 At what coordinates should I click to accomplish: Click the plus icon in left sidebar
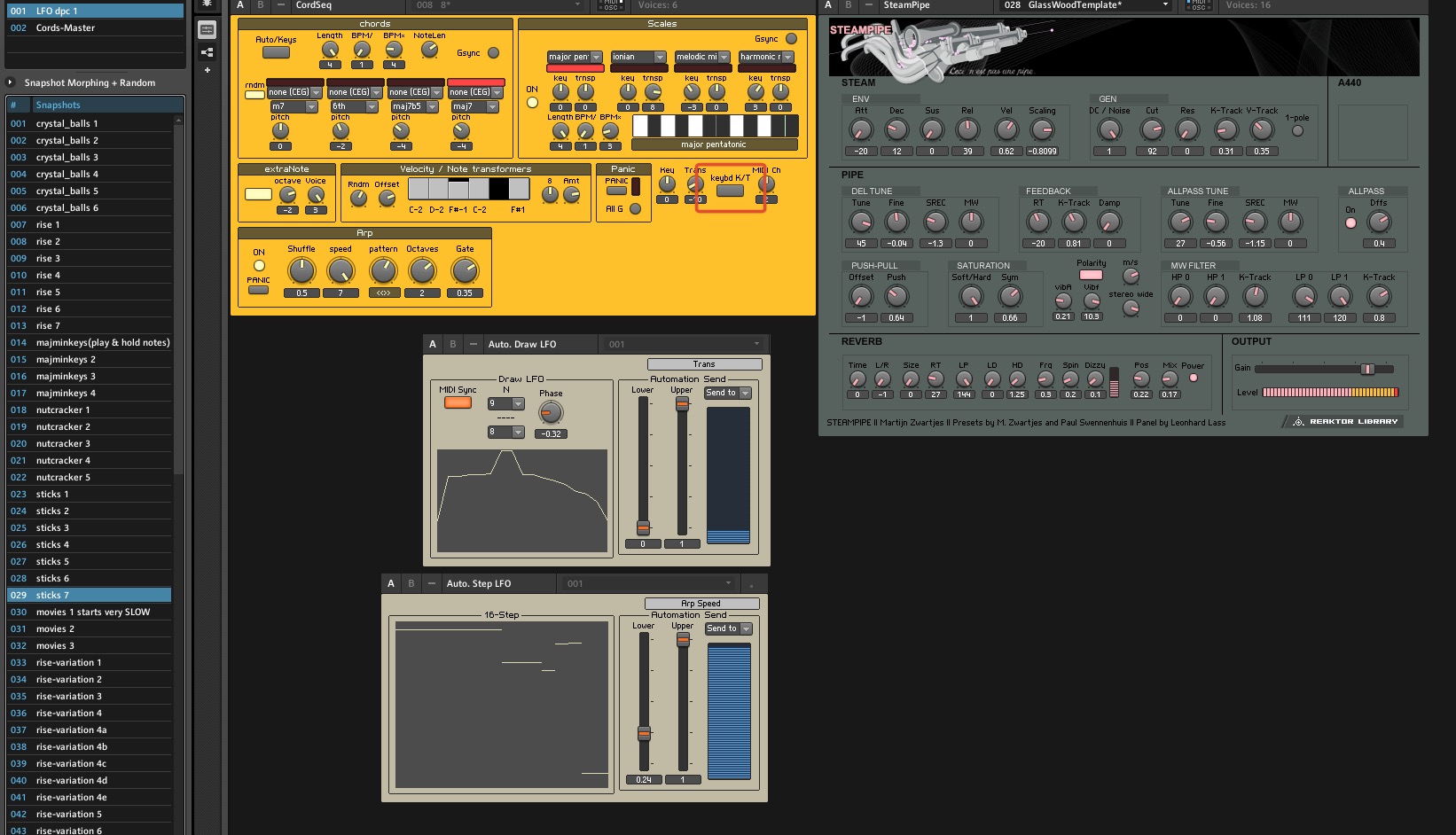point(207,70)
